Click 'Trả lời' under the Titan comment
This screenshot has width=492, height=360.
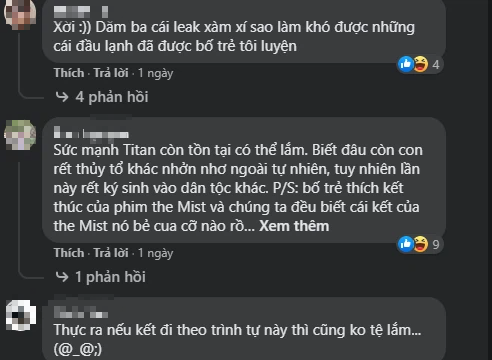click(x=111, y=253)
